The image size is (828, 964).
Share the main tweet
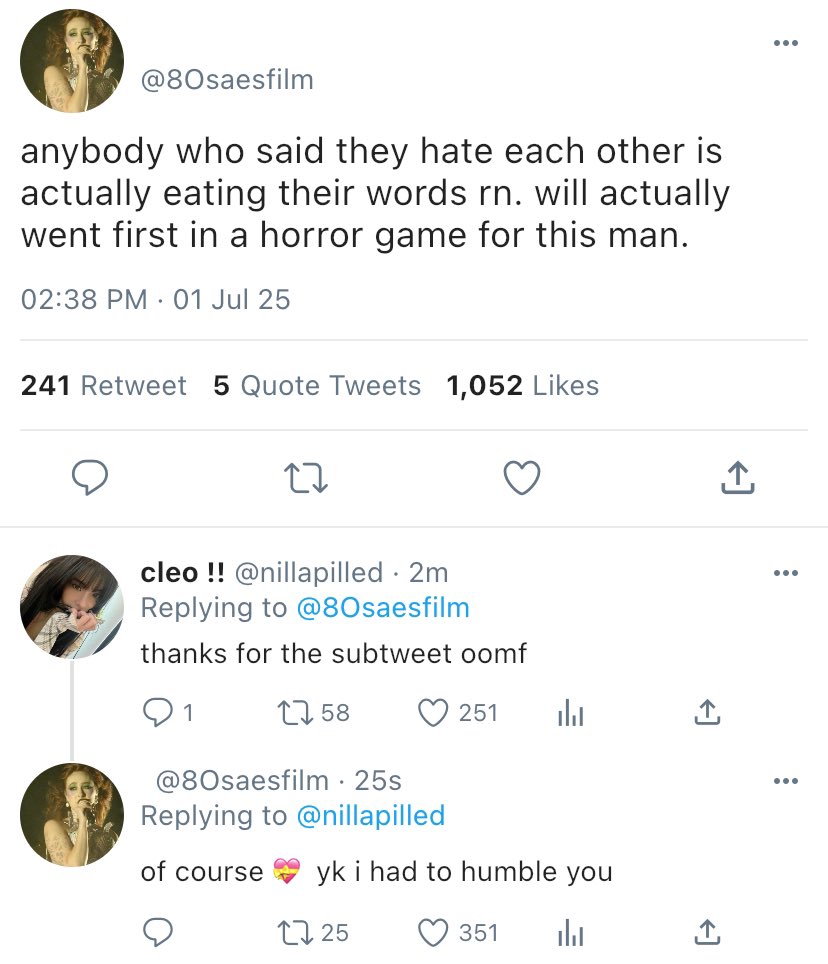point(737,480)
